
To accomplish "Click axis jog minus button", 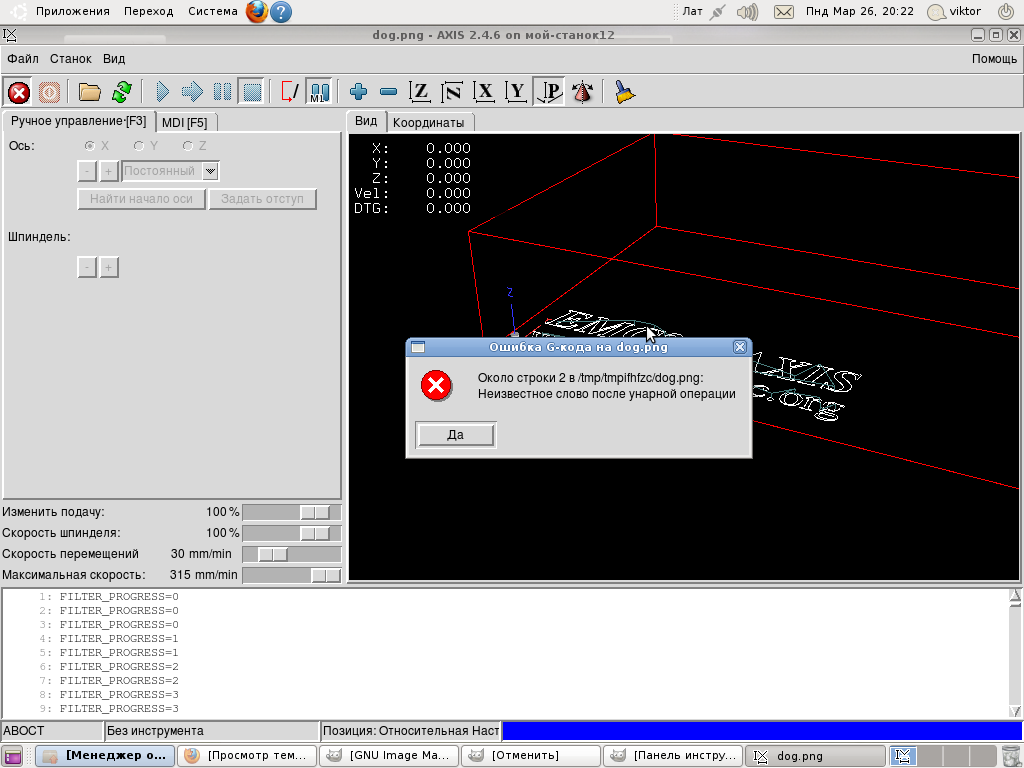I will click(x=87, y=171).
